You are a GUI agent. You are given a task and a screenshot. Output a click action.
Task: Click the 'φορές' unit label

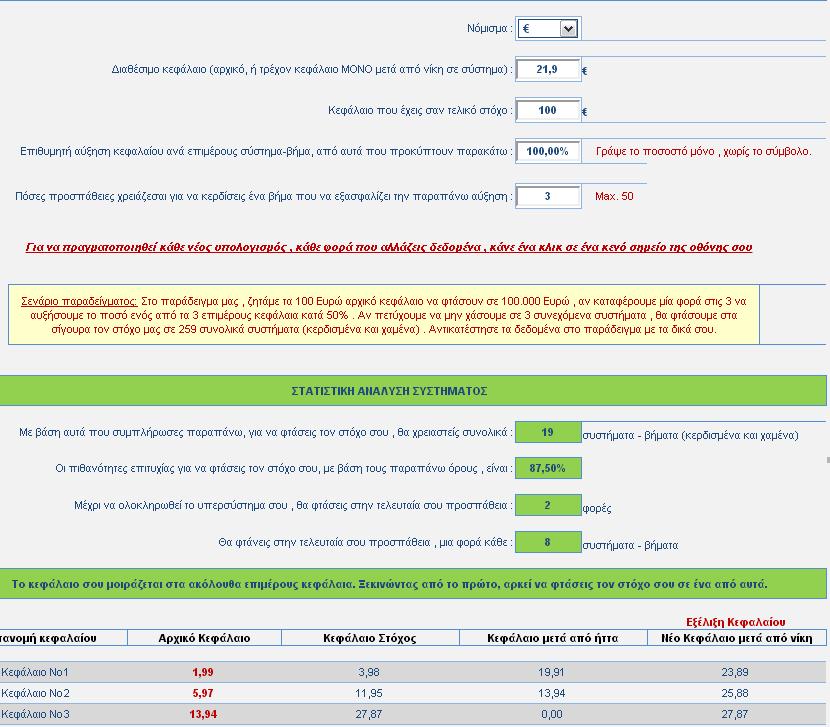point(597,509)
